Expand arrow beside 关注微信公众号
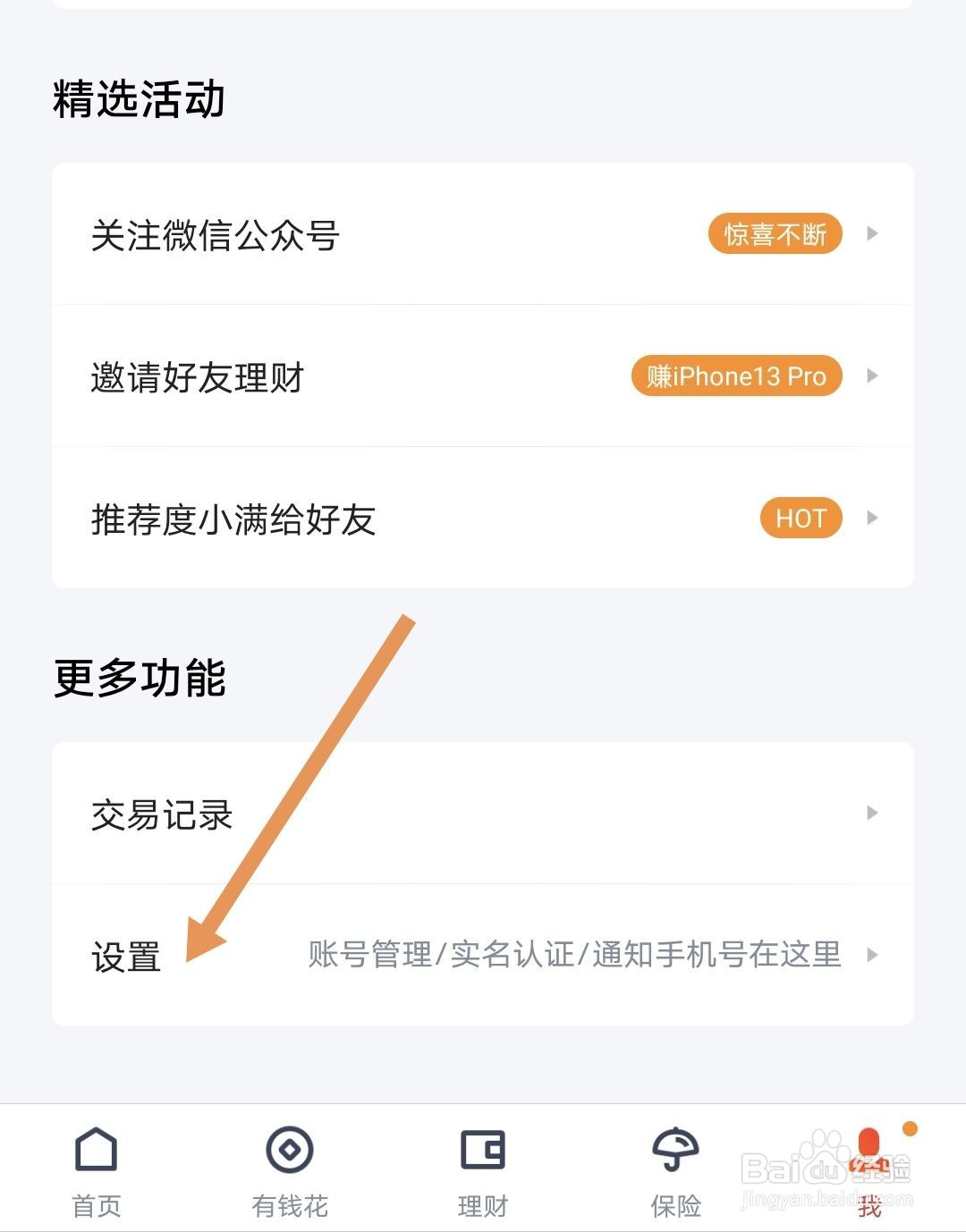966x1232 pixels. click(x=872, y=234)
